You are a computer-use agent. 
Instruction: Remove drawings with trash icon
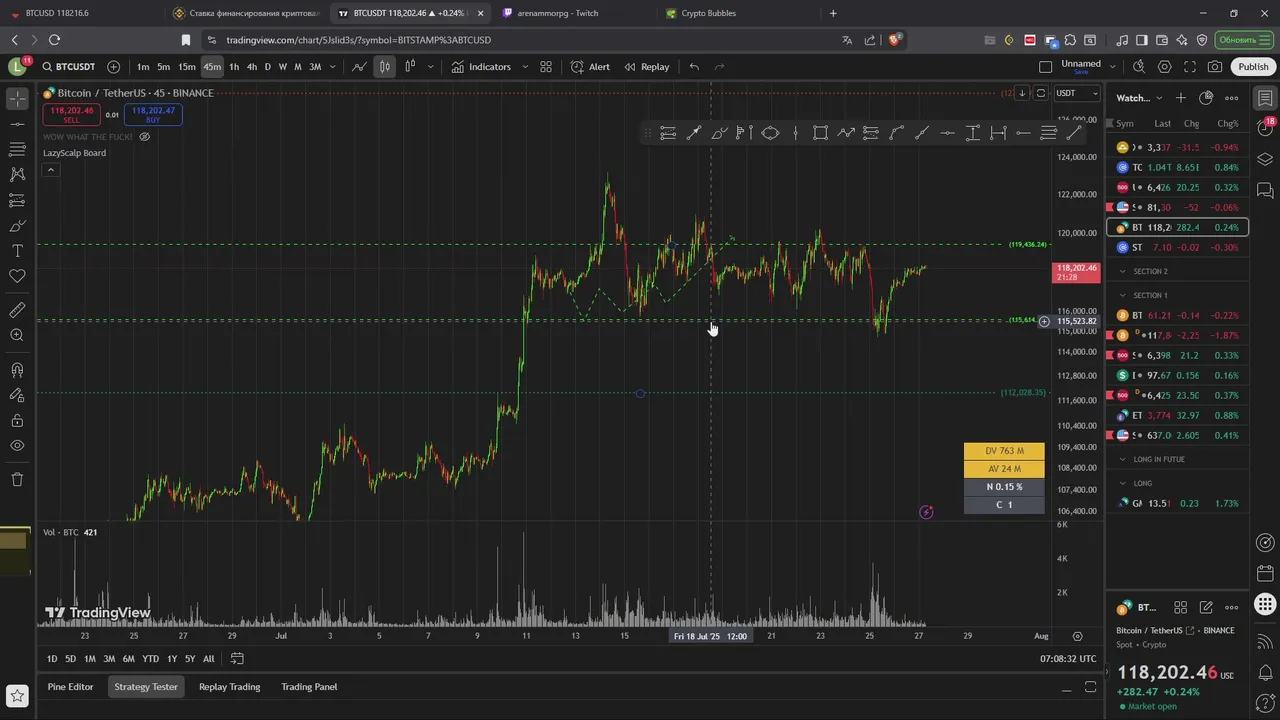click(17, 479)
